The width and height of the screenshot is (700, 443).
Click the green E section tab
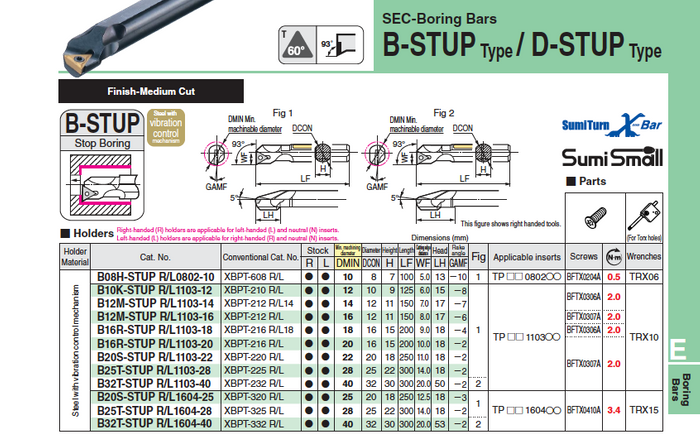(679, 350)
